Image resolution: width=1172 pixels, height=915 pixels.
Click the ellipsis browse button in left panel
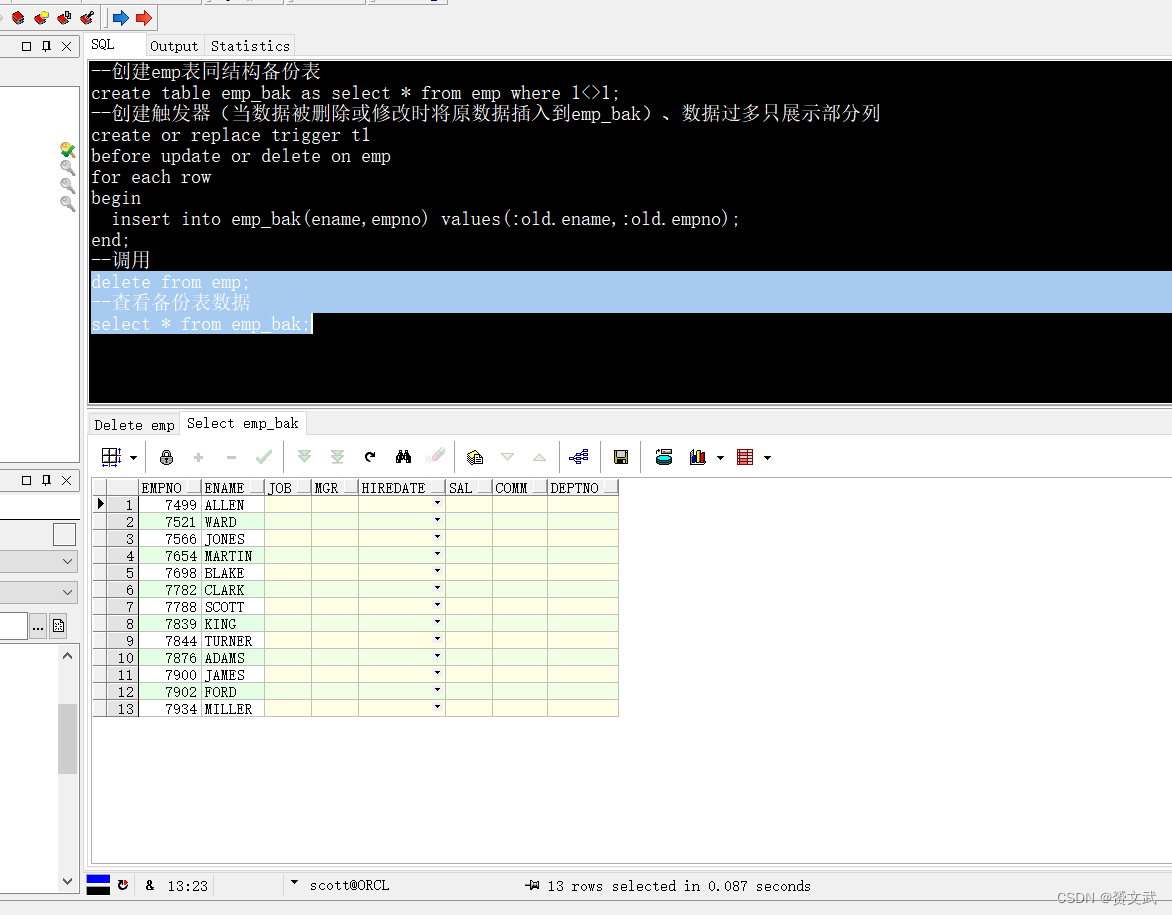(38, 626)
